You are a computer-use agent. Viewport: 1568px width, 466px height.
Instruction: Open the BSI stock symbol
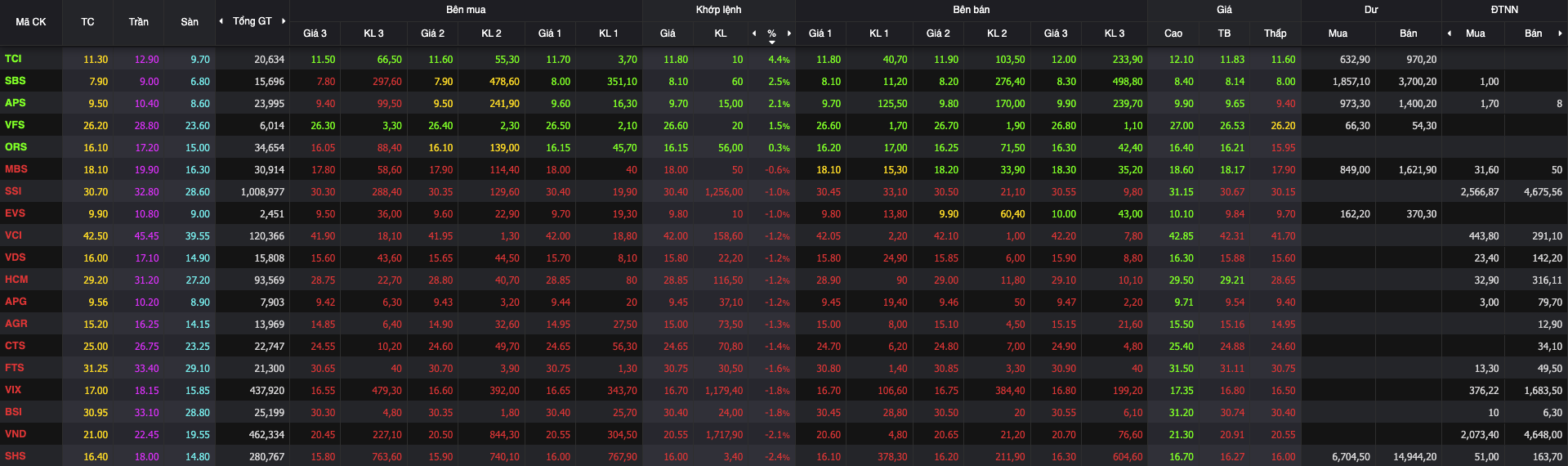pyautogui.click(x=13, y=412)
